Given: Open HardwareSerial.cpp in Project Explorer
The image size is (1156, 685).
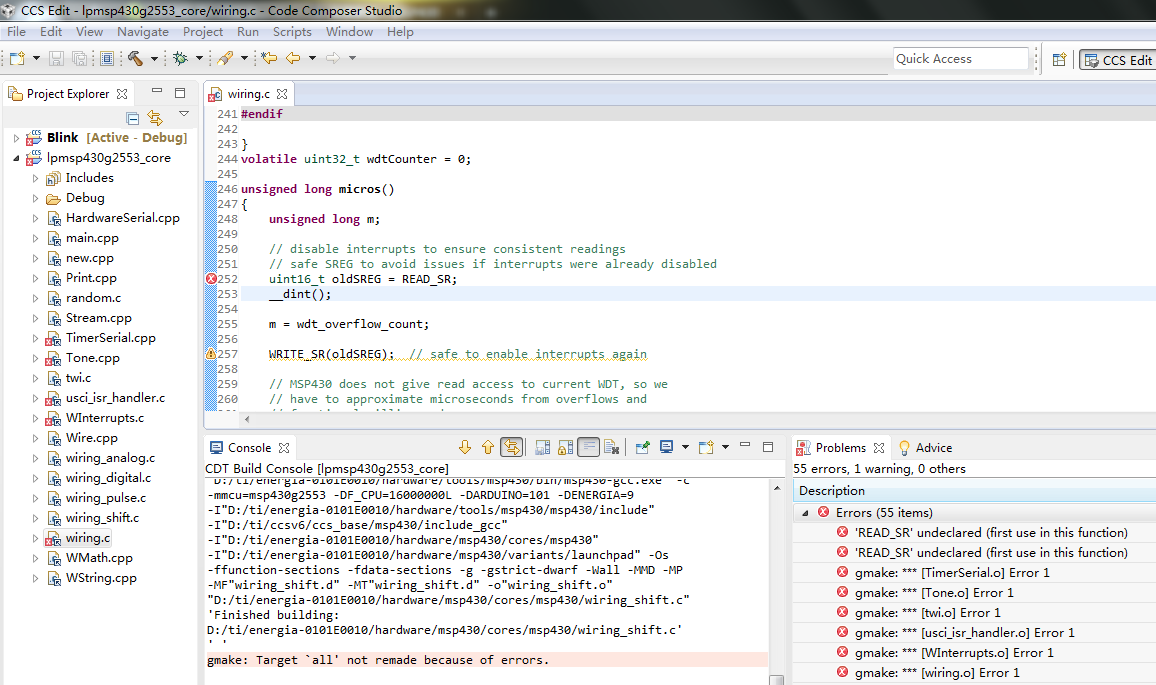Looking at the screenshot, I should pyautogui.click(x=122, y=218).
